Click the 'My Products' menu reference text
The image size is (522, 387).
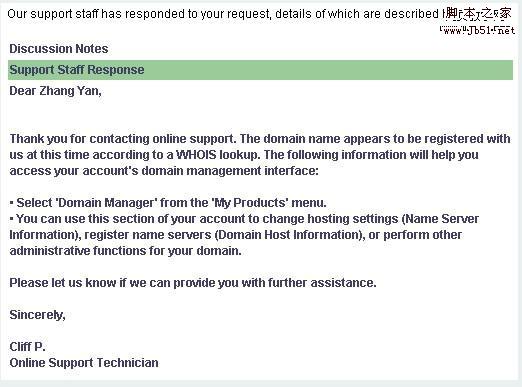(250, 203)
